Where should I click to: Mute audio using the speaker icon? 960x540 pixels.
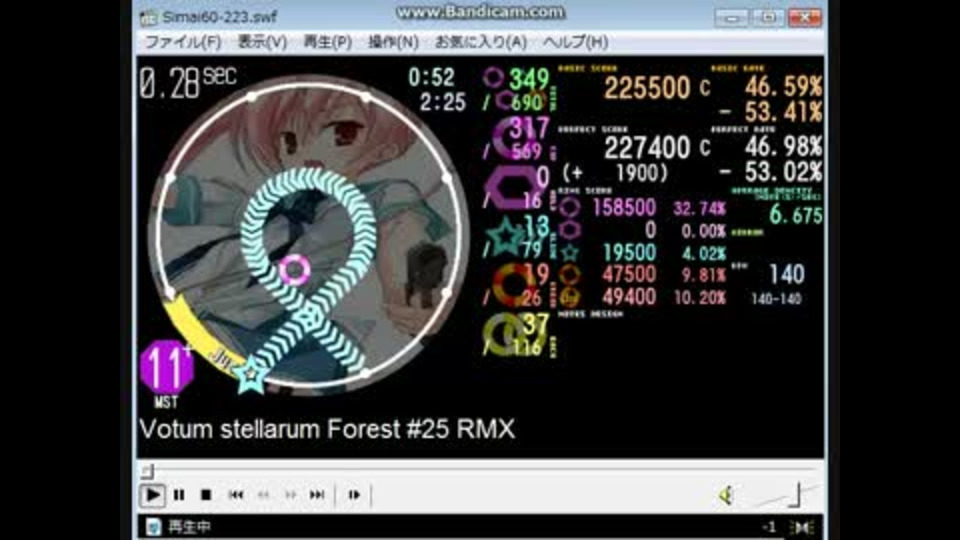(x=726, y=495)
